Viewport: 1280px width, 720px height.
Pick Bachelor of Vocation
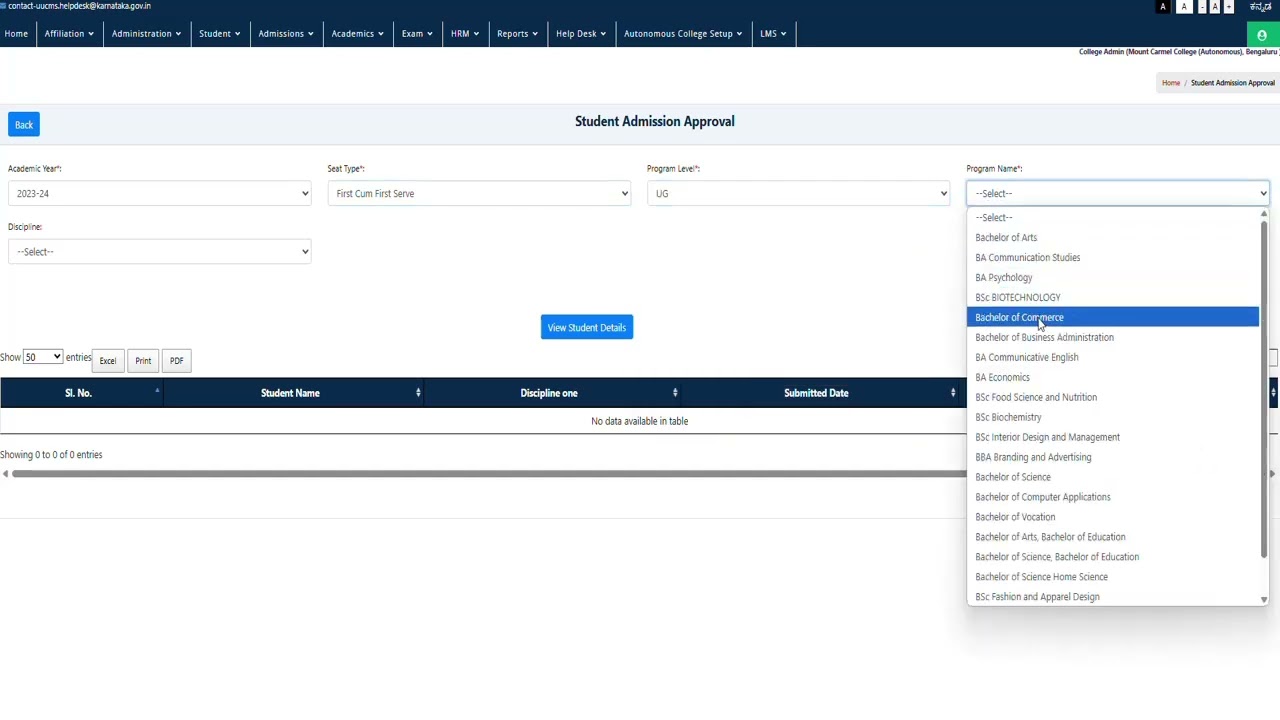(x=1113, y=518)
